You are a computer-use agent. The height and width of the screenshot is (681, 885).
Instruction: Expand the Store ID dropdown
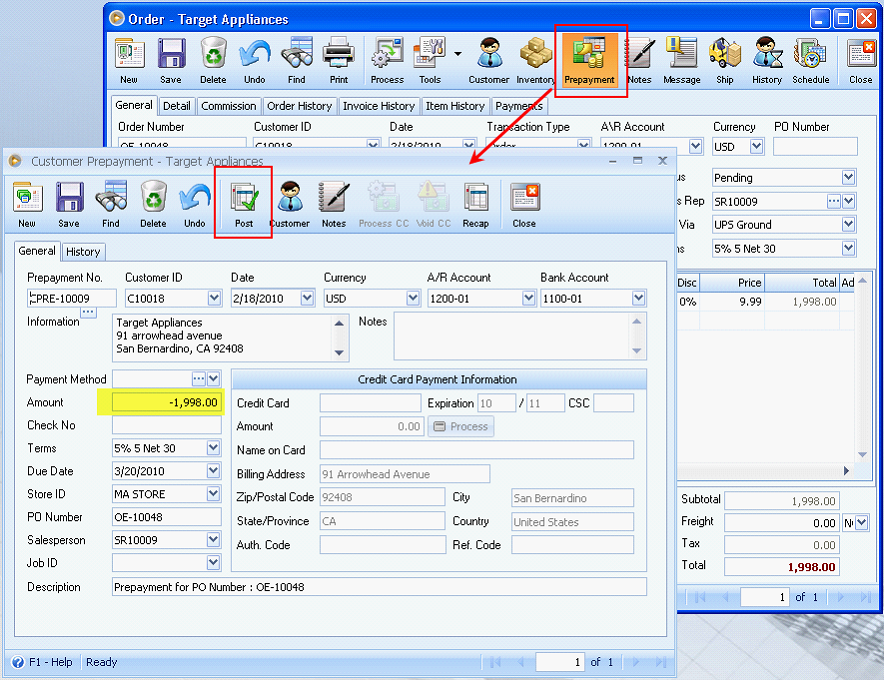pyautogui.click(x=213, y=494)
